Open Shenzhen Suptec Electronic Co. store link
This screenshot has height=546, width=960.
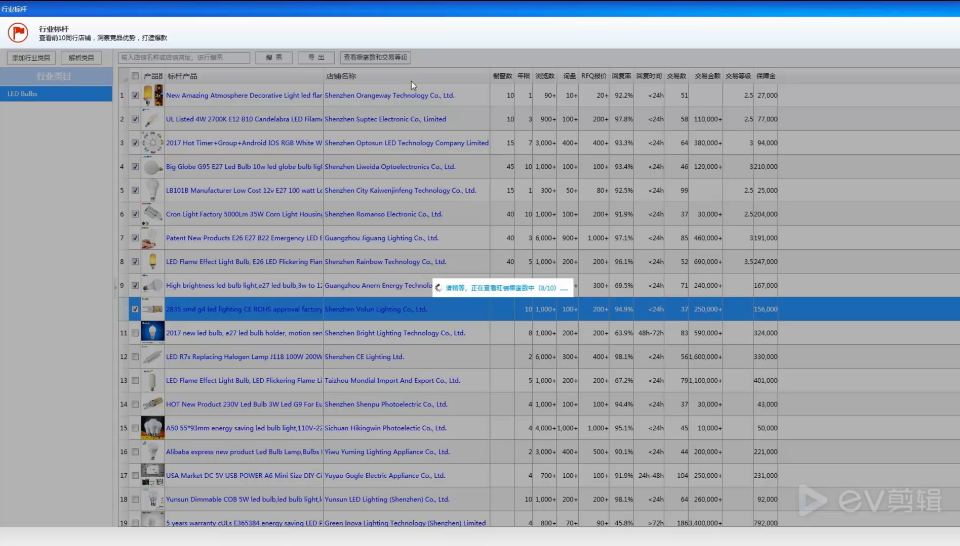point(385,119)
